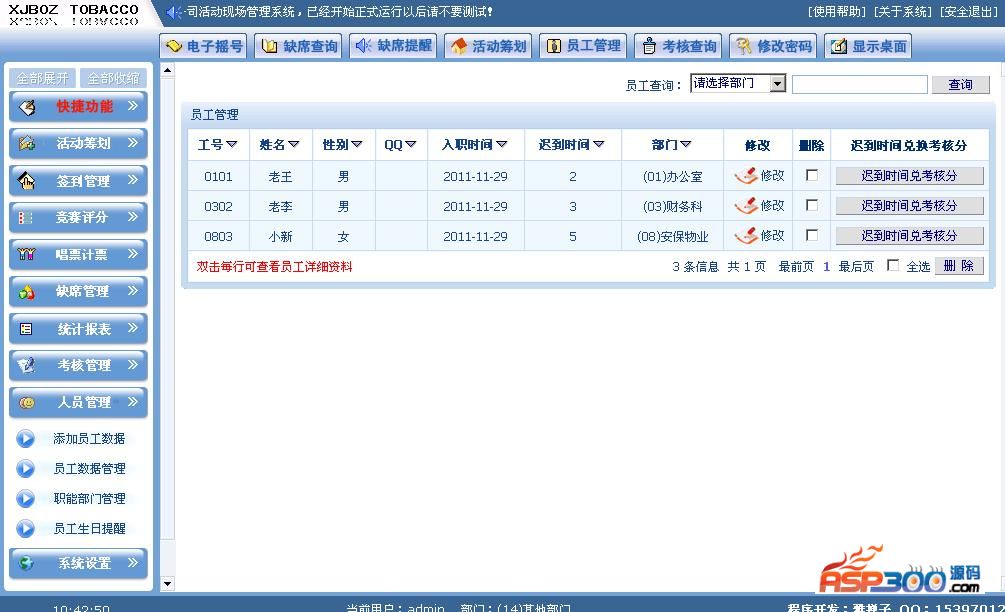Focus the employee search text field
This screenshot has height=612, width=1005.
859,85
